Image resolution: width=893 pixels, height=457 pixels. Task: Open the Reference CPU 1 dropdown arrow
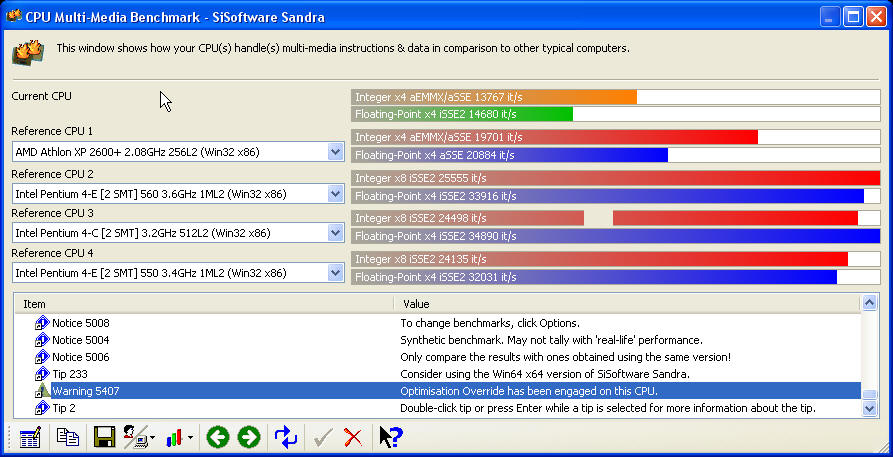336,152
